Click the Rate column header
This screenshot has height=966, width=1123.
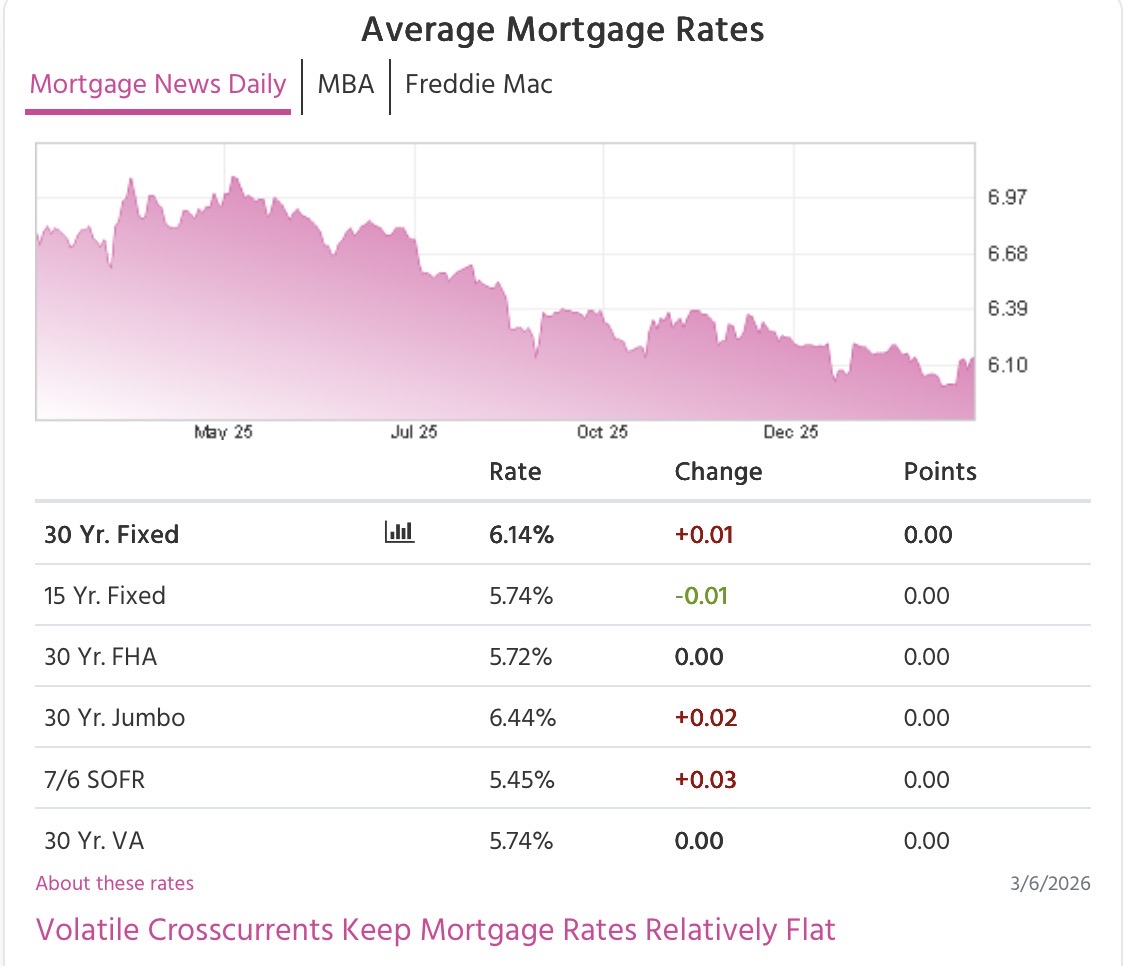(515, 471)
